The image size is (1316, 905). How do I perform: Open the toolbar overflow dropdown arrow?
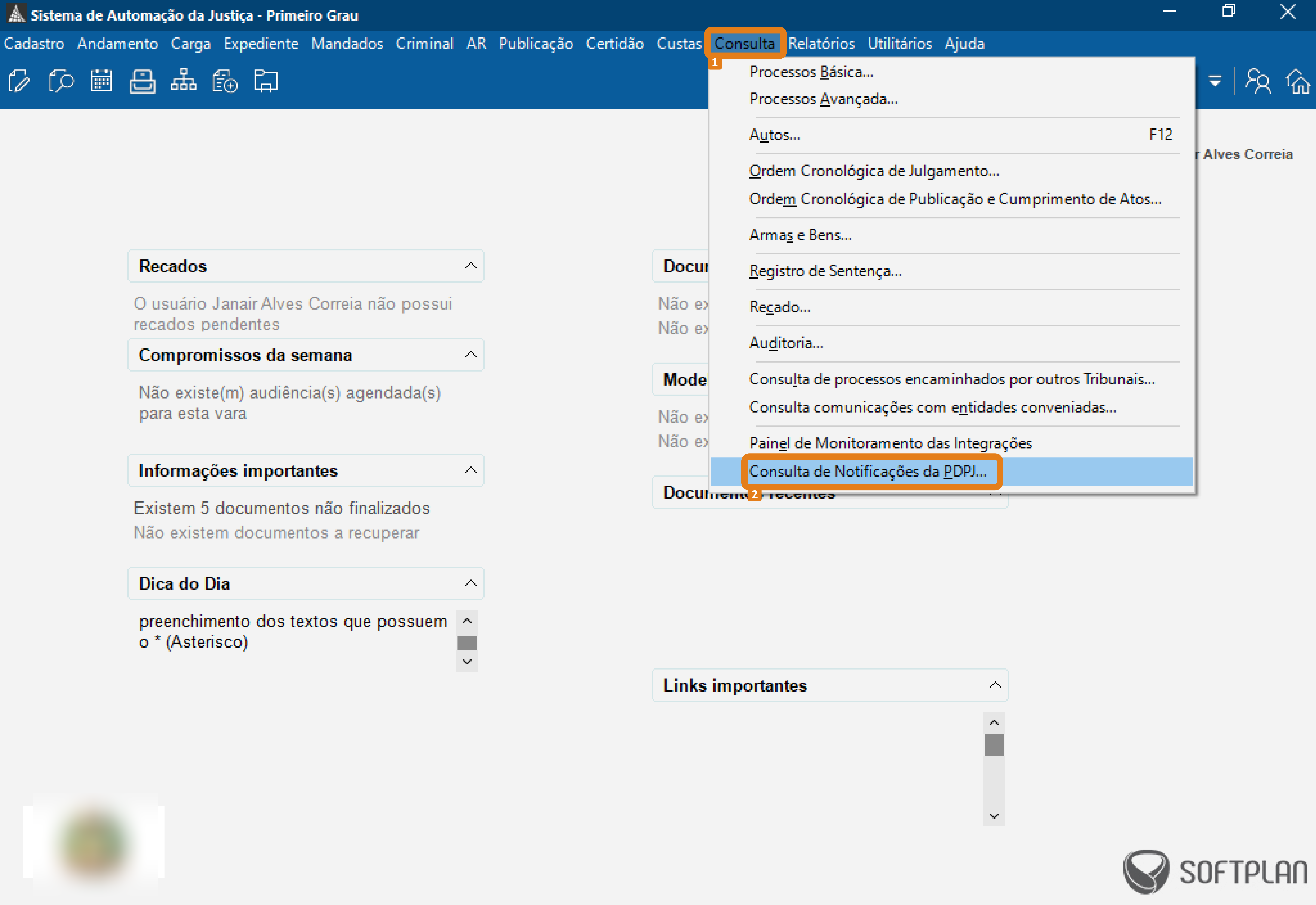tap(1215, 82)
